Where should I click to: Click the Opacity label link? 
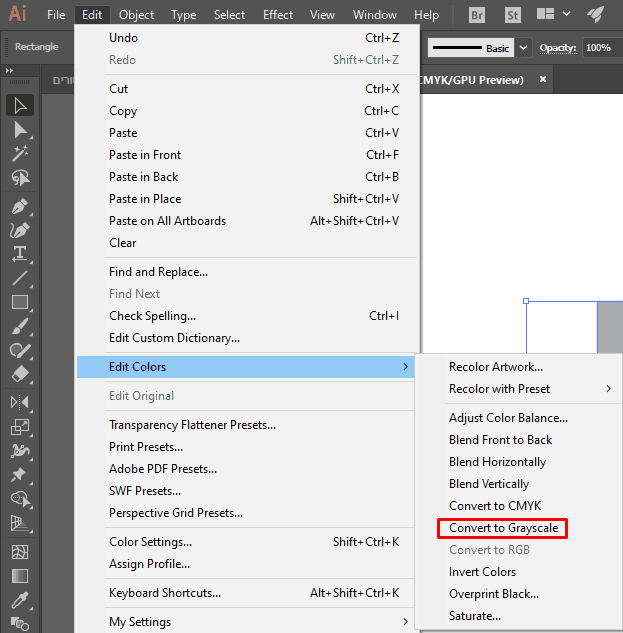coord(558,48)
